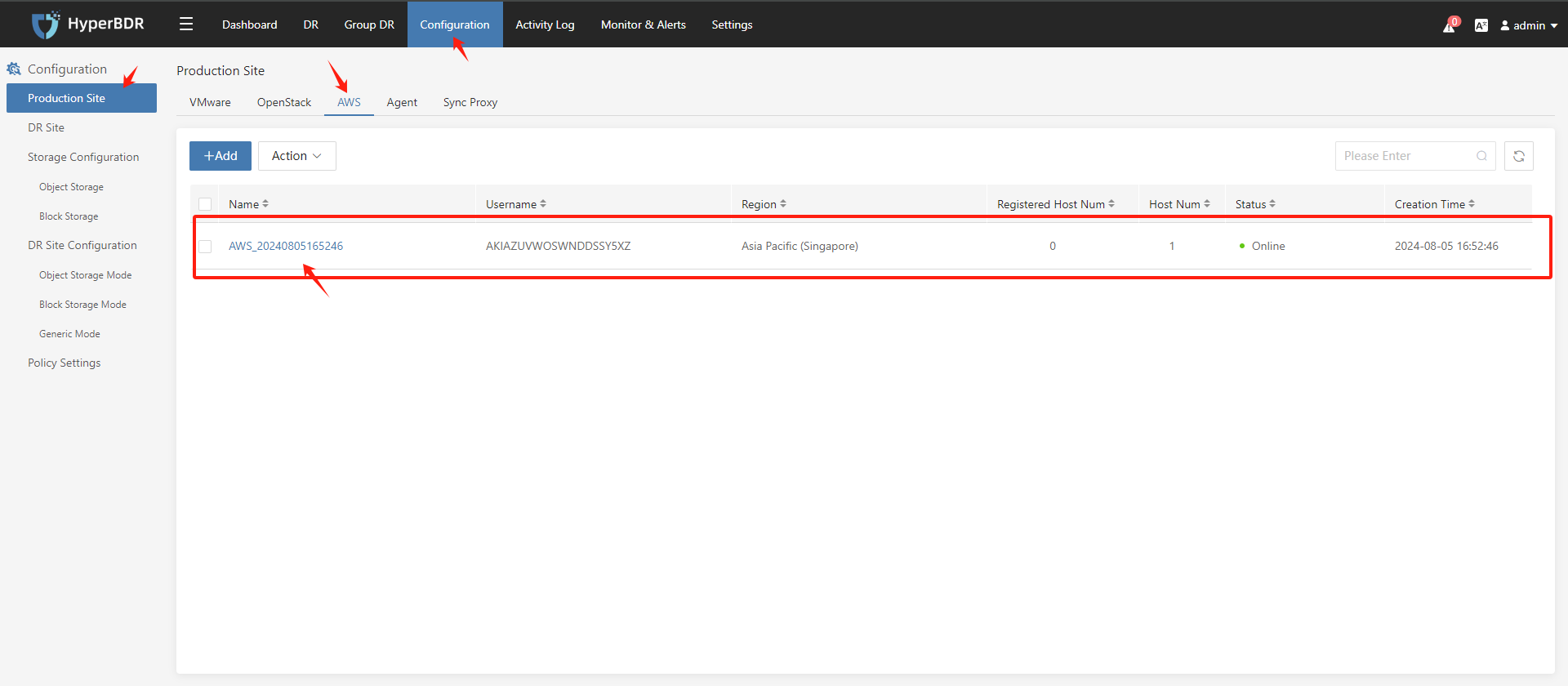
Task: Toggle the hamburger menu icon
Action: [x=186, y=24]
